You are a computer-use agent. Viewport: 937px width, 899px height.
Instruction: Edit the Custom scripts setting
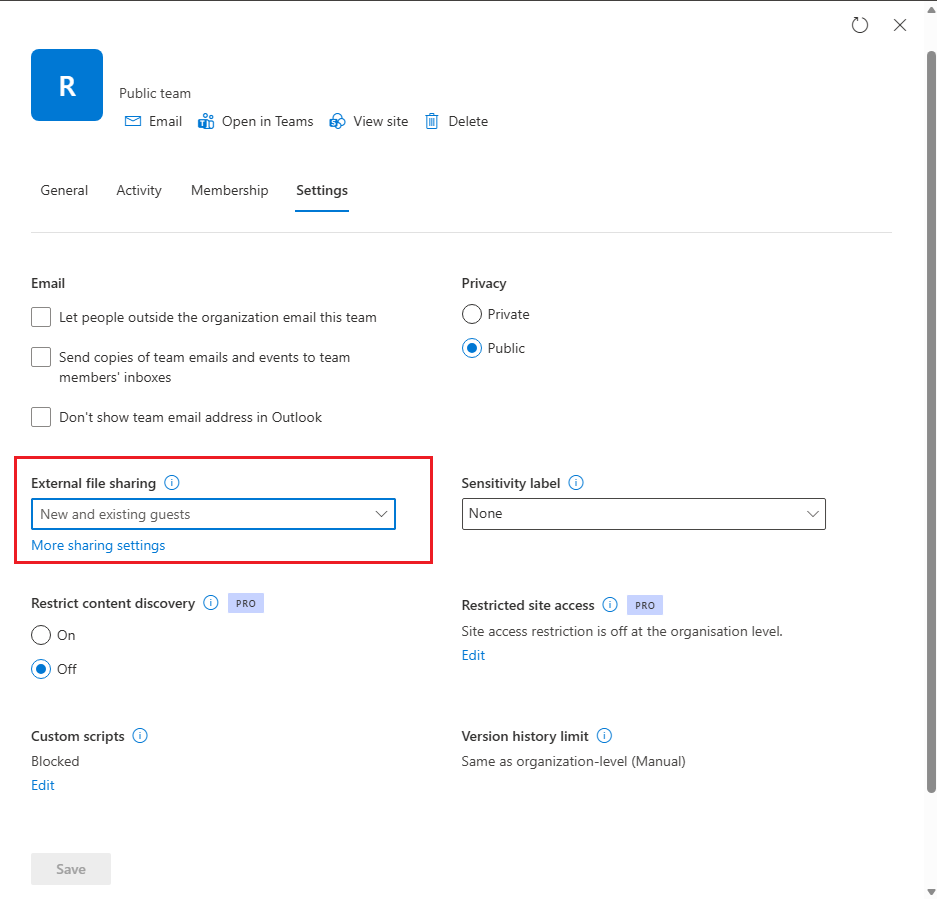[x=42, y=785]
